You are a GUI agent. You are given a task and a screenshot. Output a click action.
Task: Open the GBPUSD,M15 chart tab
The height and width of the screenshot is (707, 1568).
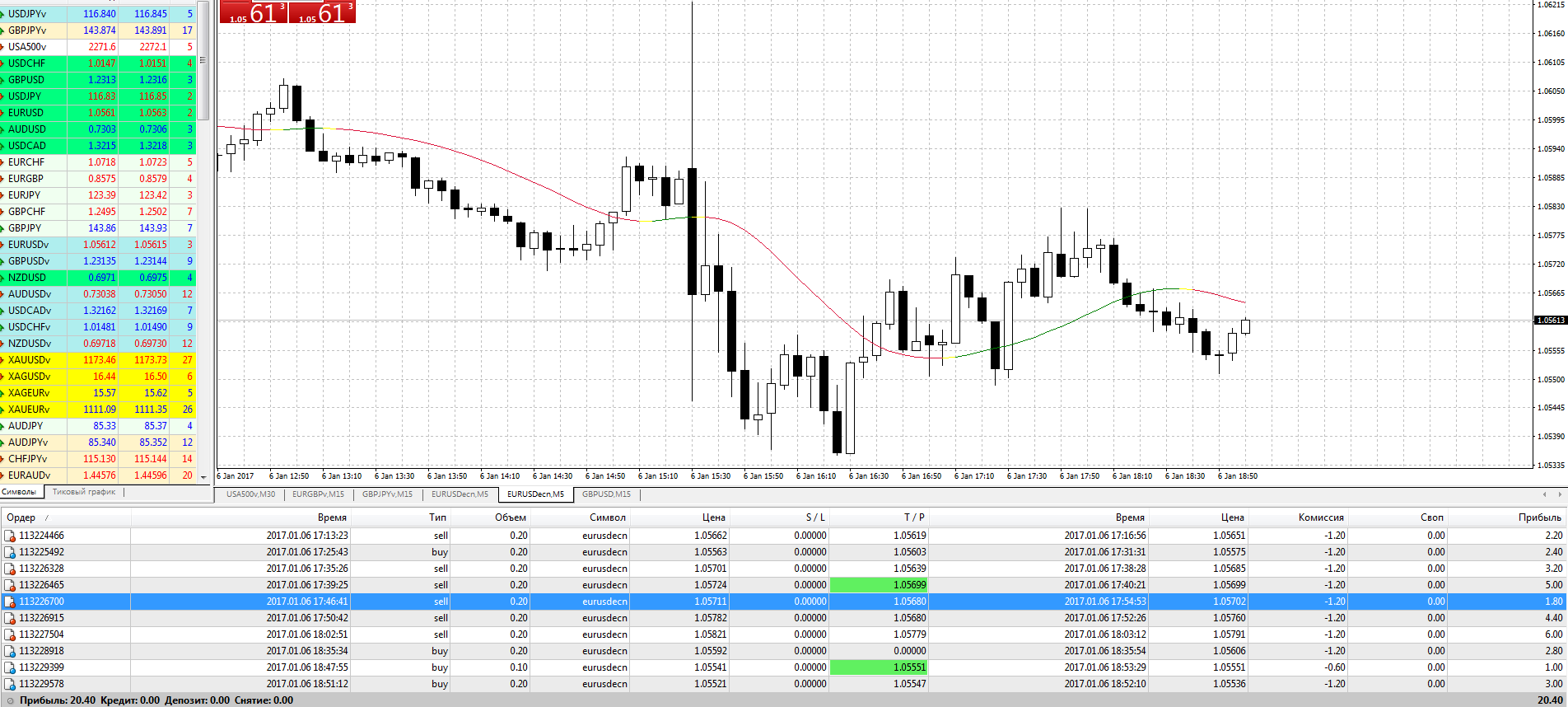coord(606,494)
